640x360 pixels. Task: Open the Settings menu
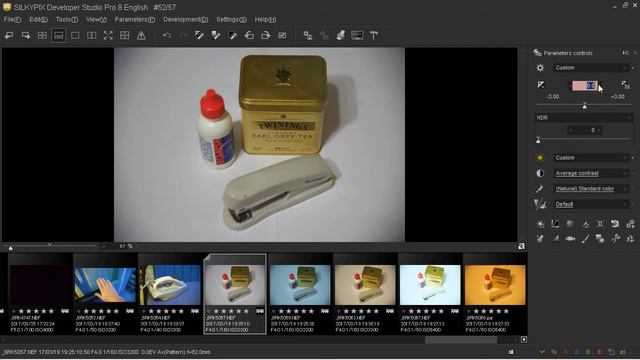[231, 19]
